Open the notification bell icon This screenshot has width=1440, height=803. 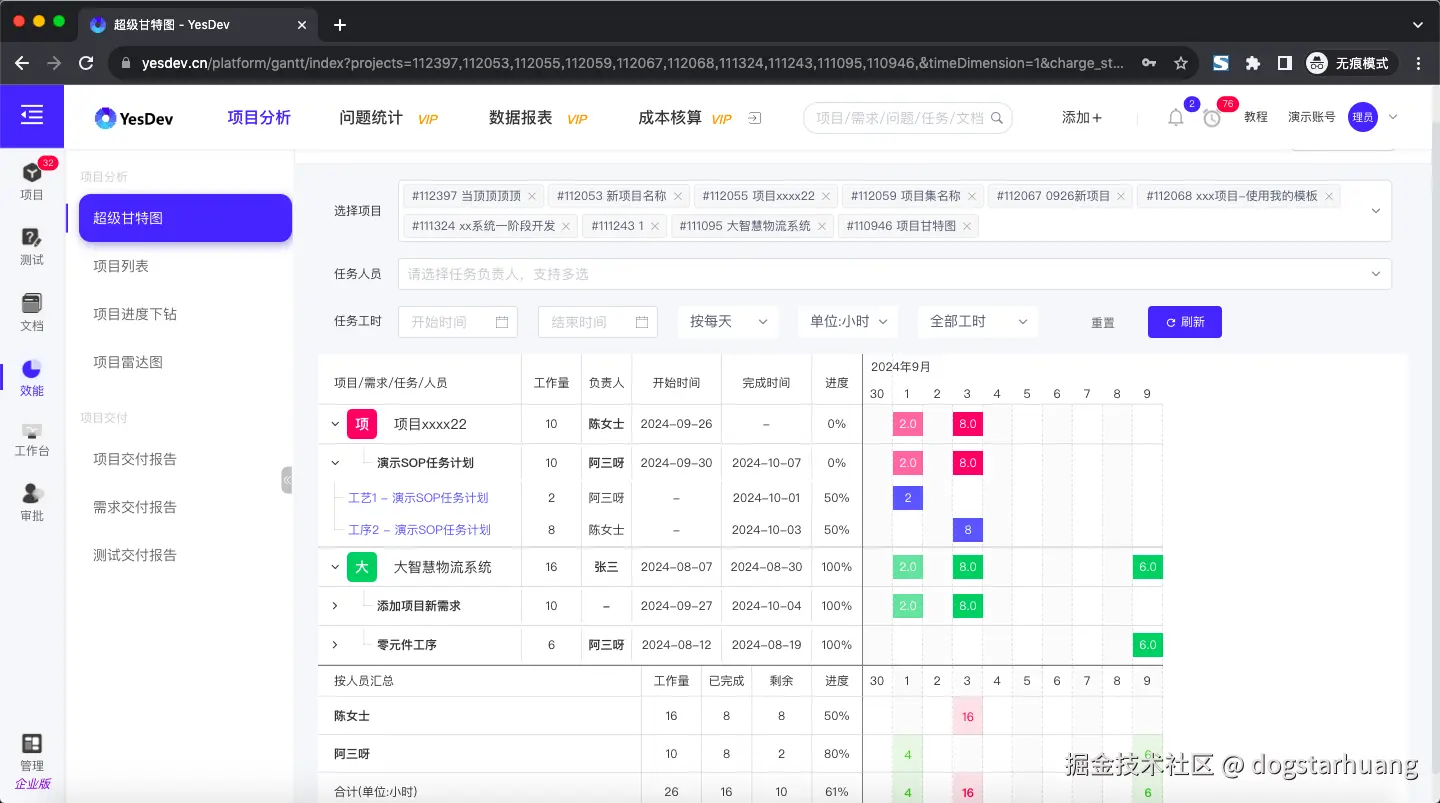(x=1176, y=117)
